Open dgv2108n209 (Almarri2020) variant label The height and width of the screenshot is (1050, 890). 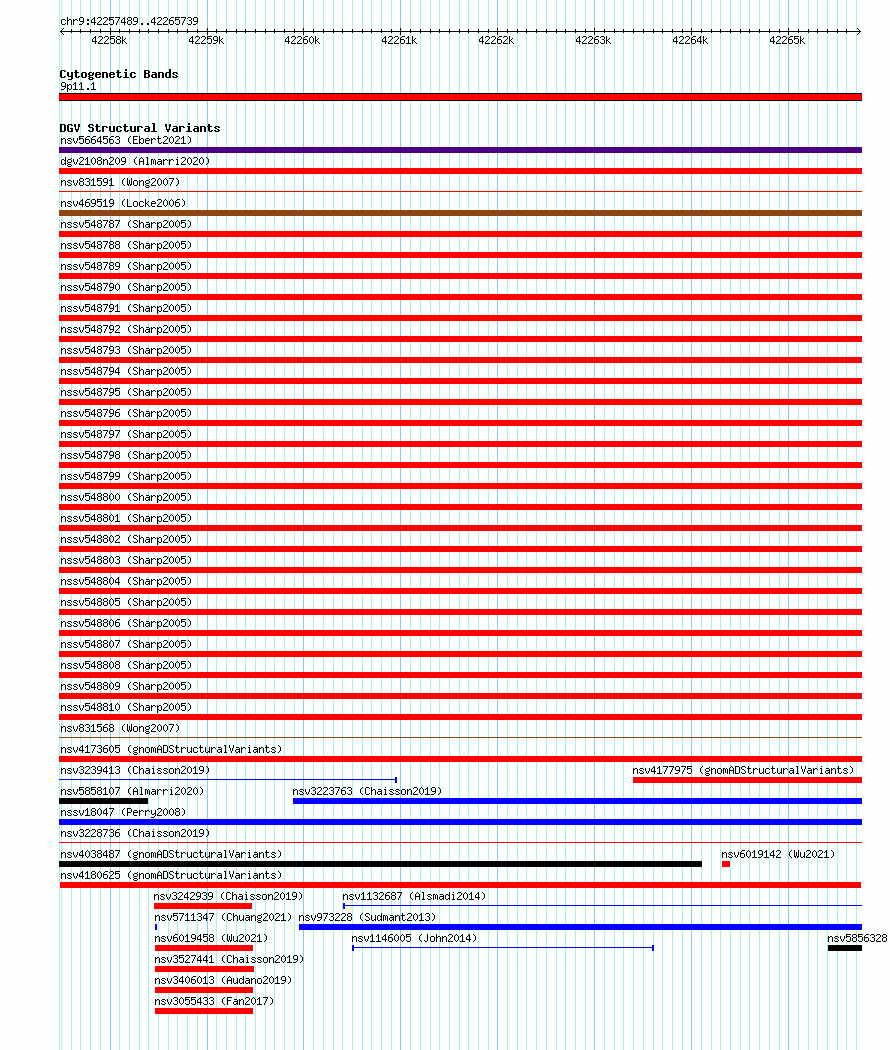(x=135, y=161)
